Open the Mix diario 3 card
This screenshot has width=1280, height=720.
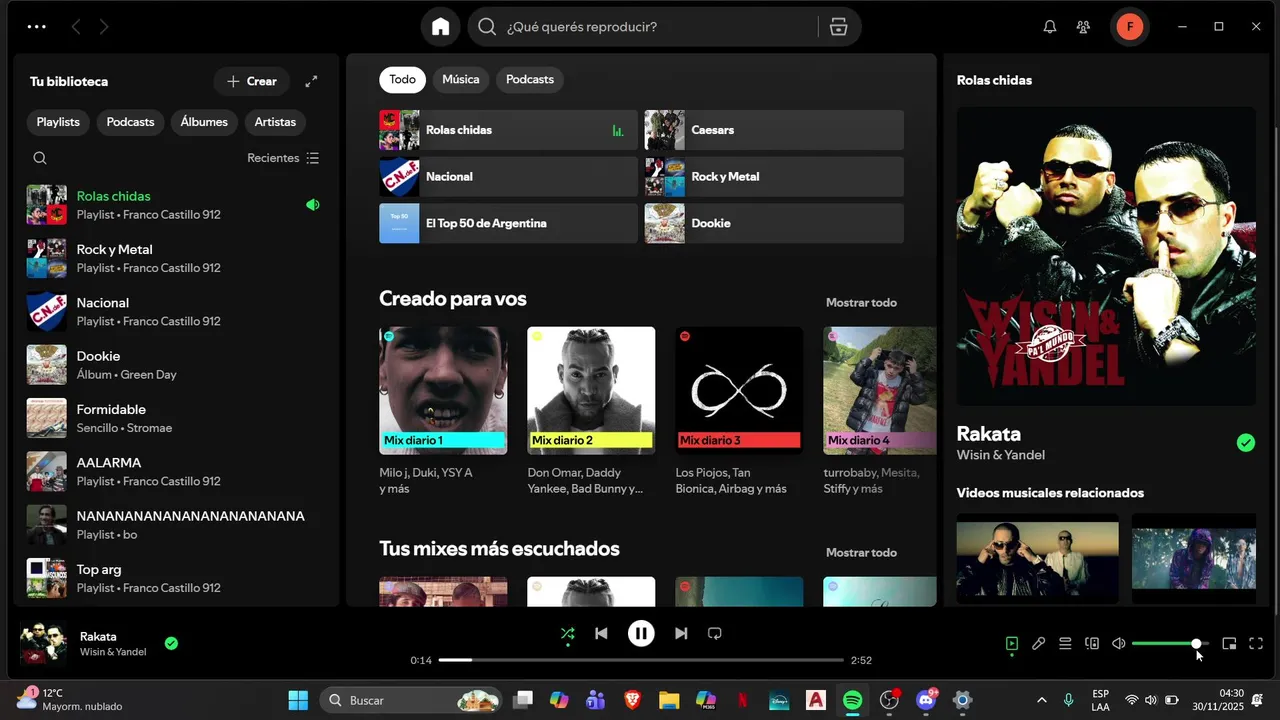(739, 412)
